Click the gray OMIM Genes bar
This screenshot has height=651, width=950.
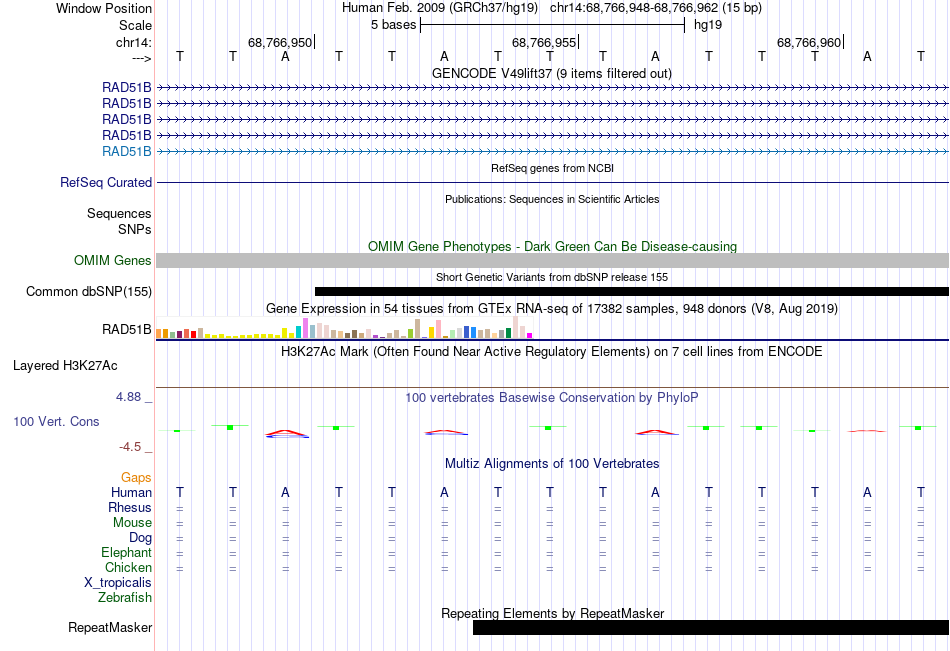pyautogui.click(x=552, y=261)
